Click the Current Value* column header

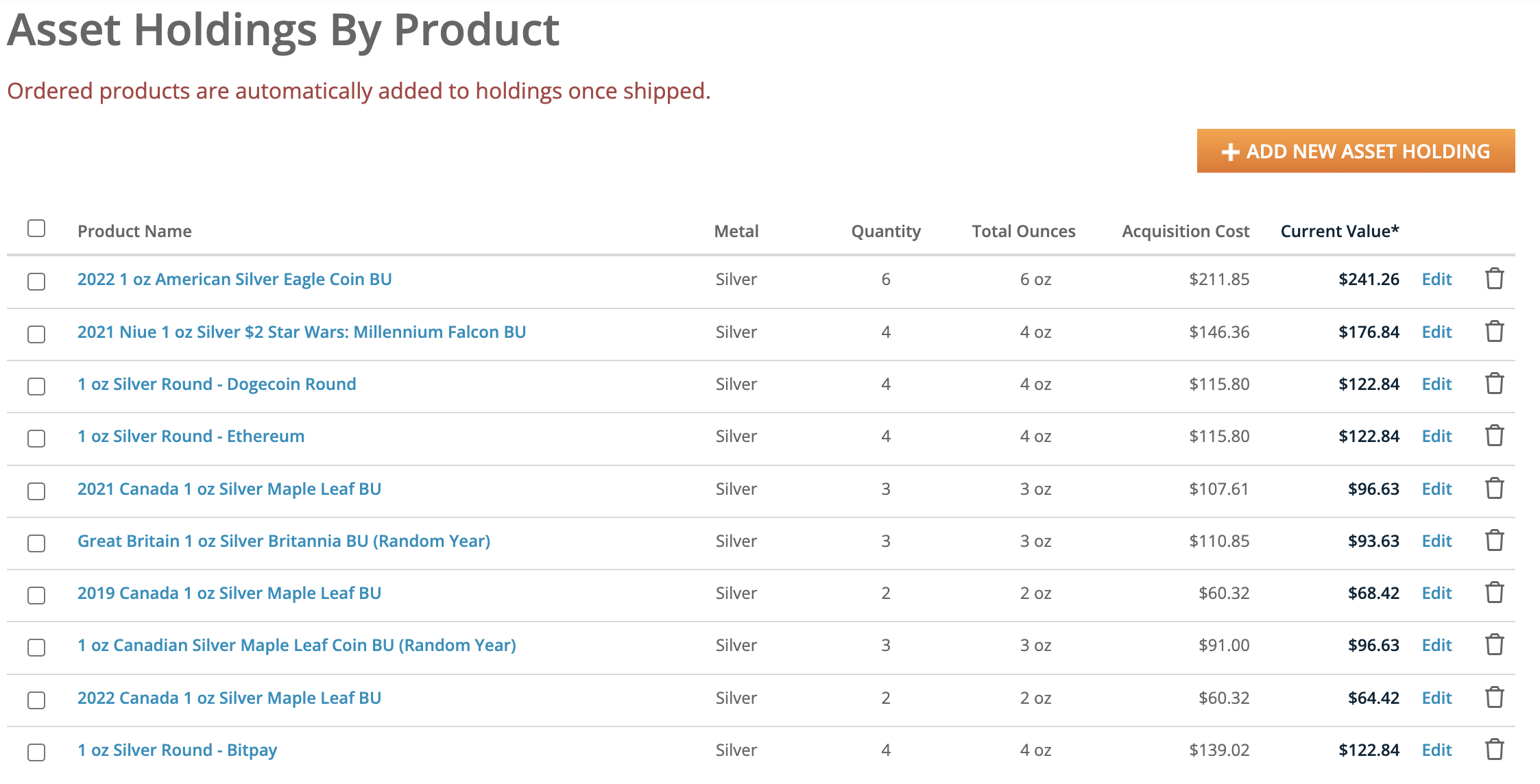click(x=1340, y=231)
